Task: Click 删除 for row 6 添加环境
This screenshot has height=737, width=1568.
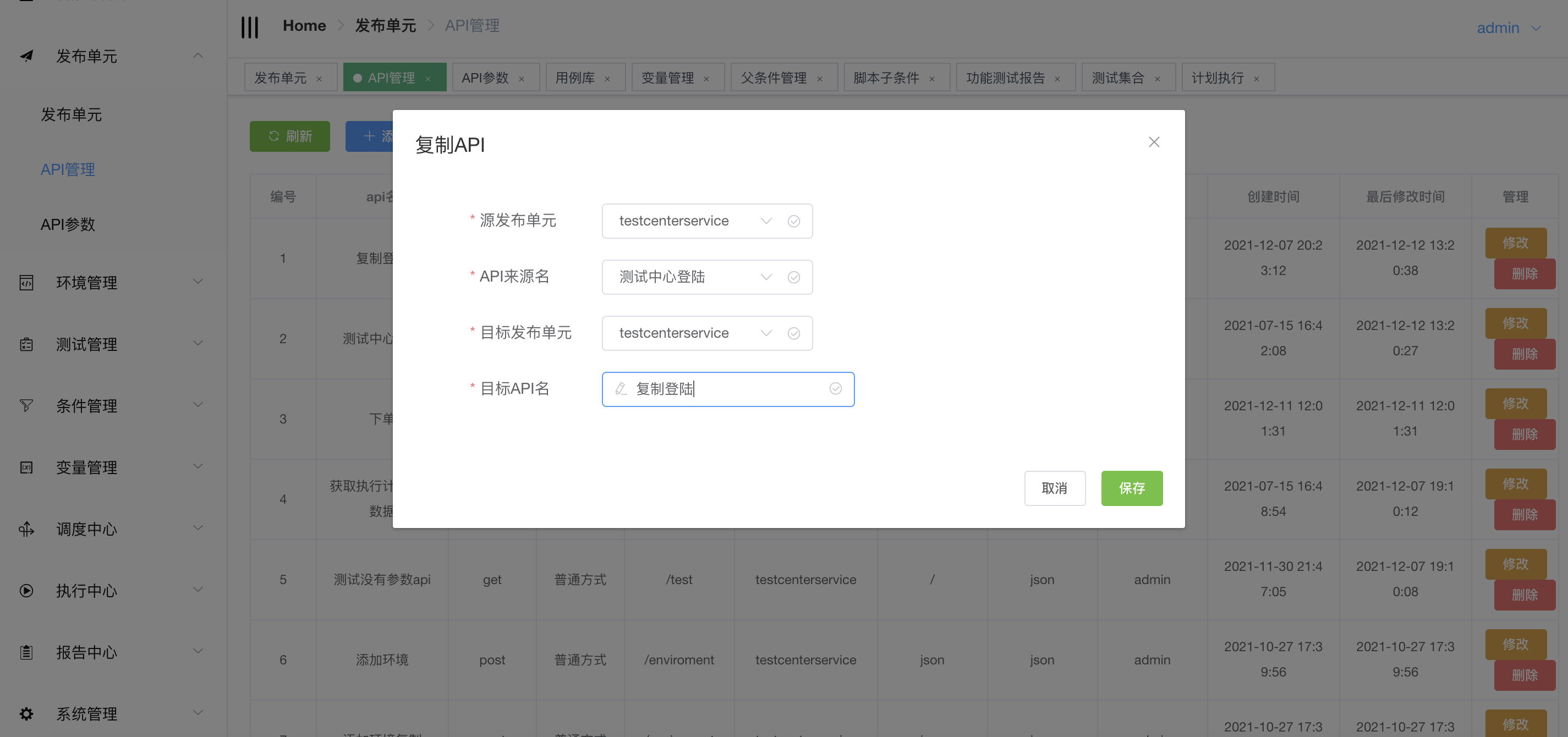Action: pos(1524,675)
